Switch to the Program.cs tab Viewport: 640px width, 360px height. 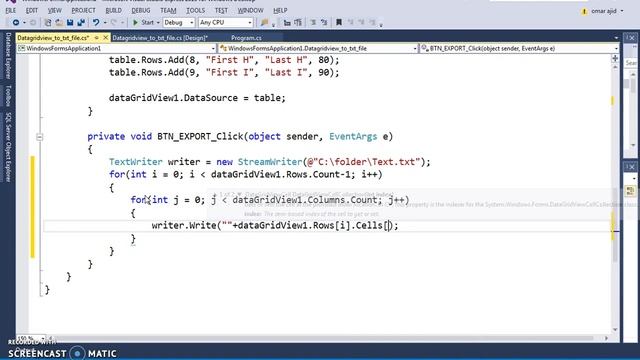(246, 38)
